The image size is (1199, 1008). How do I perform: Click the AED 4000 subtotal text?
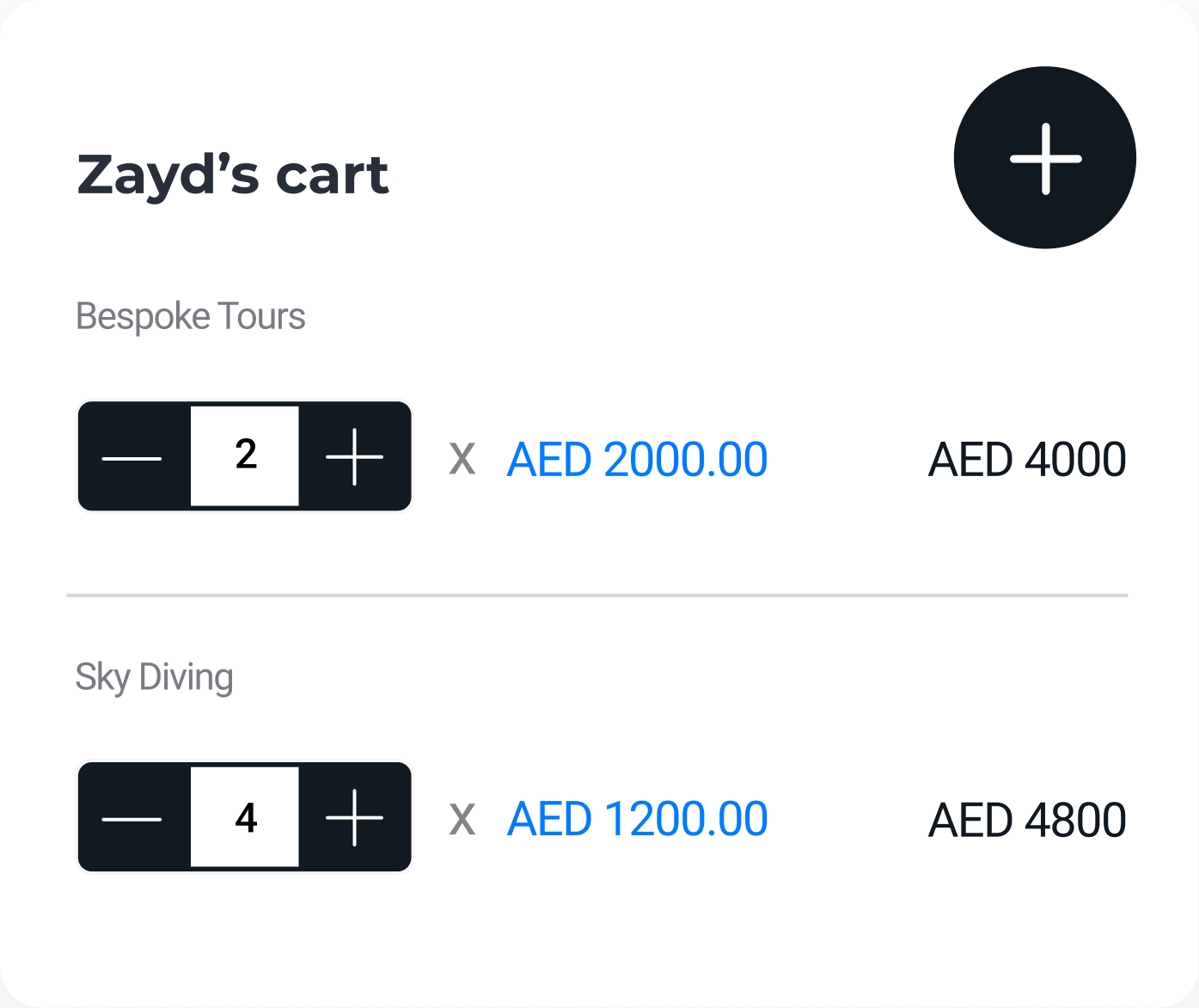point(1026,460)
